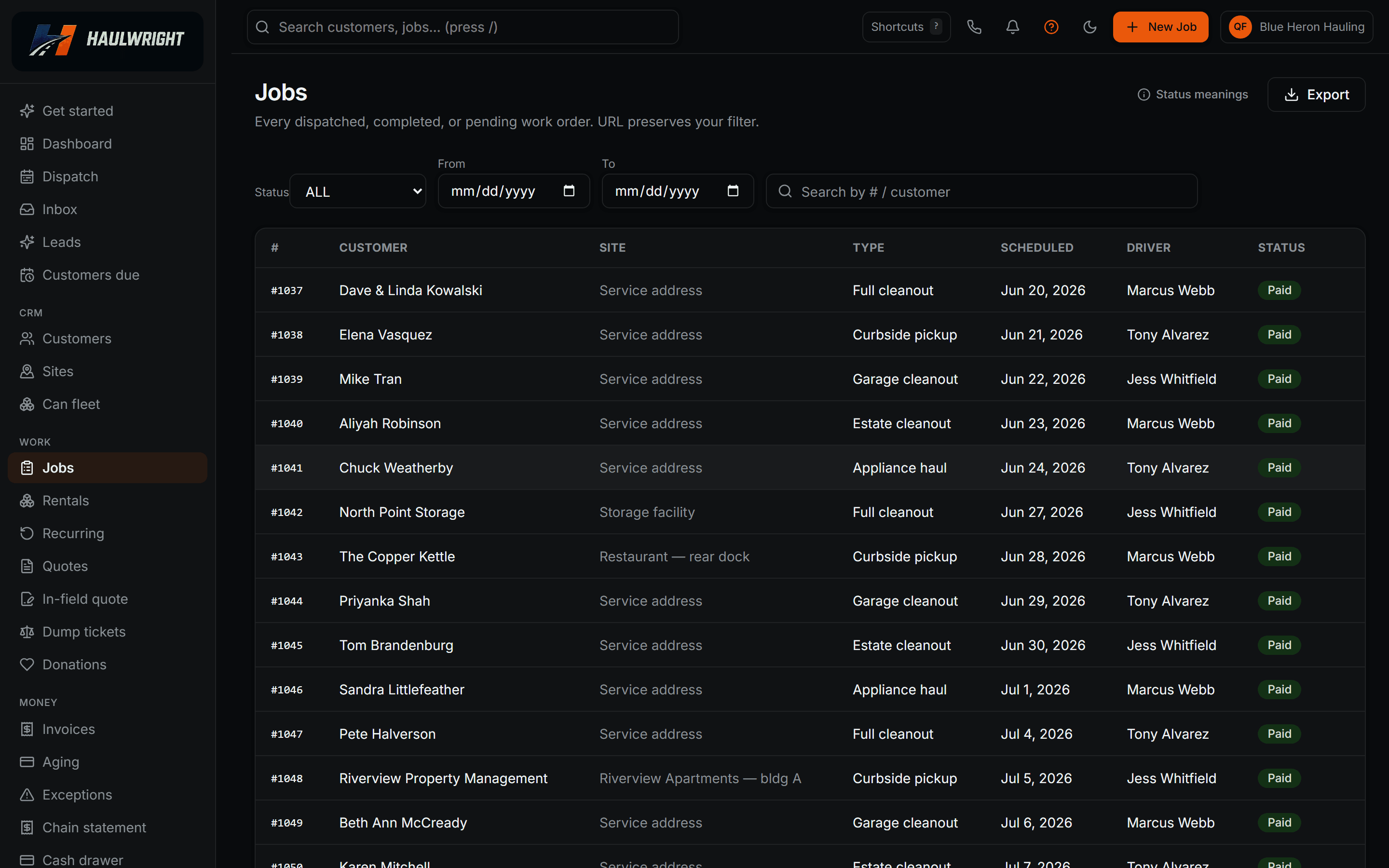Click the New Job button
This screenshot has width=1389, height=868.
click(x=1160, y=27)
